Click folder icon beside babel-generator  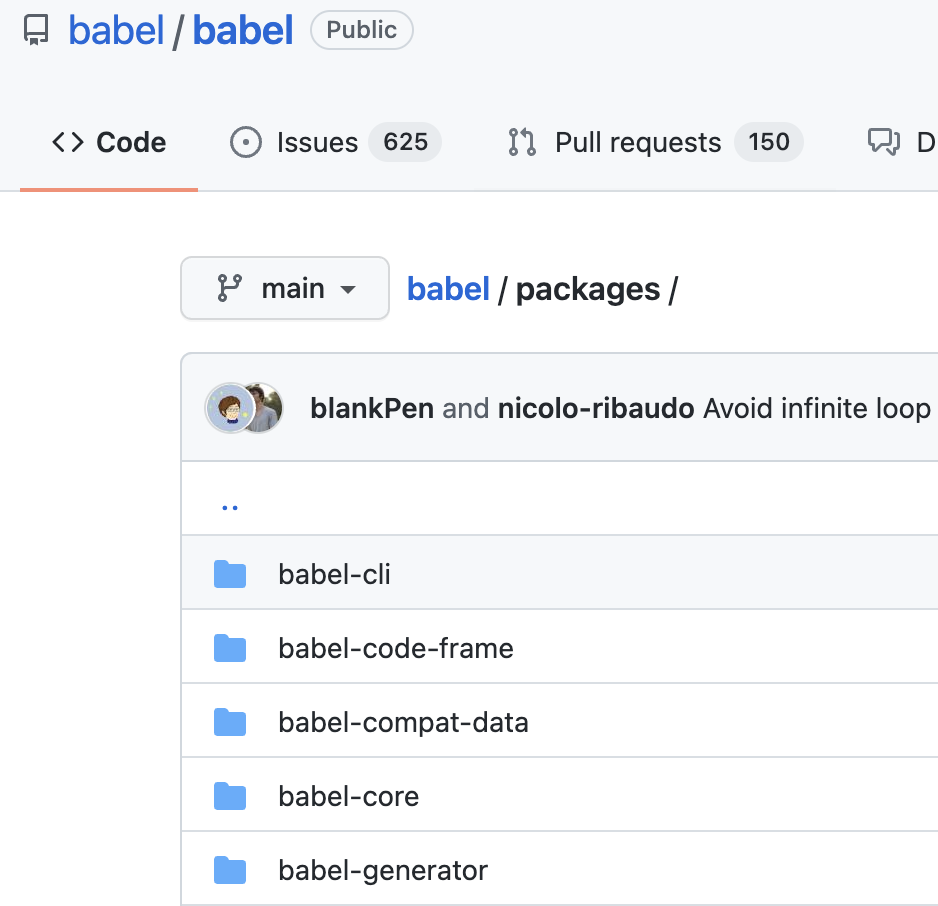point(230,871)
